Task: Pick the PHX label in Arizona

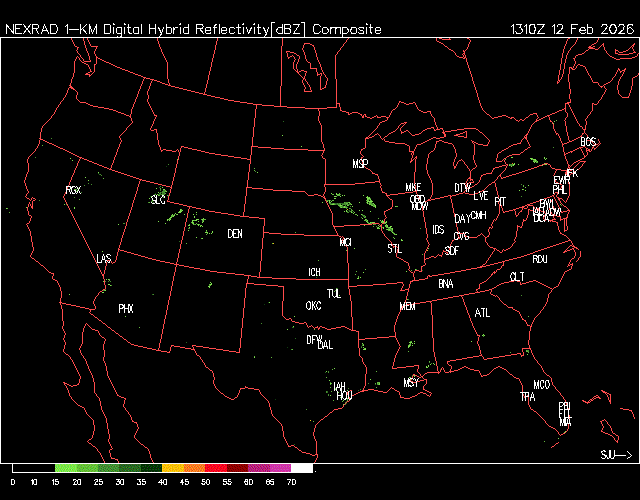Action: point(126,309)
